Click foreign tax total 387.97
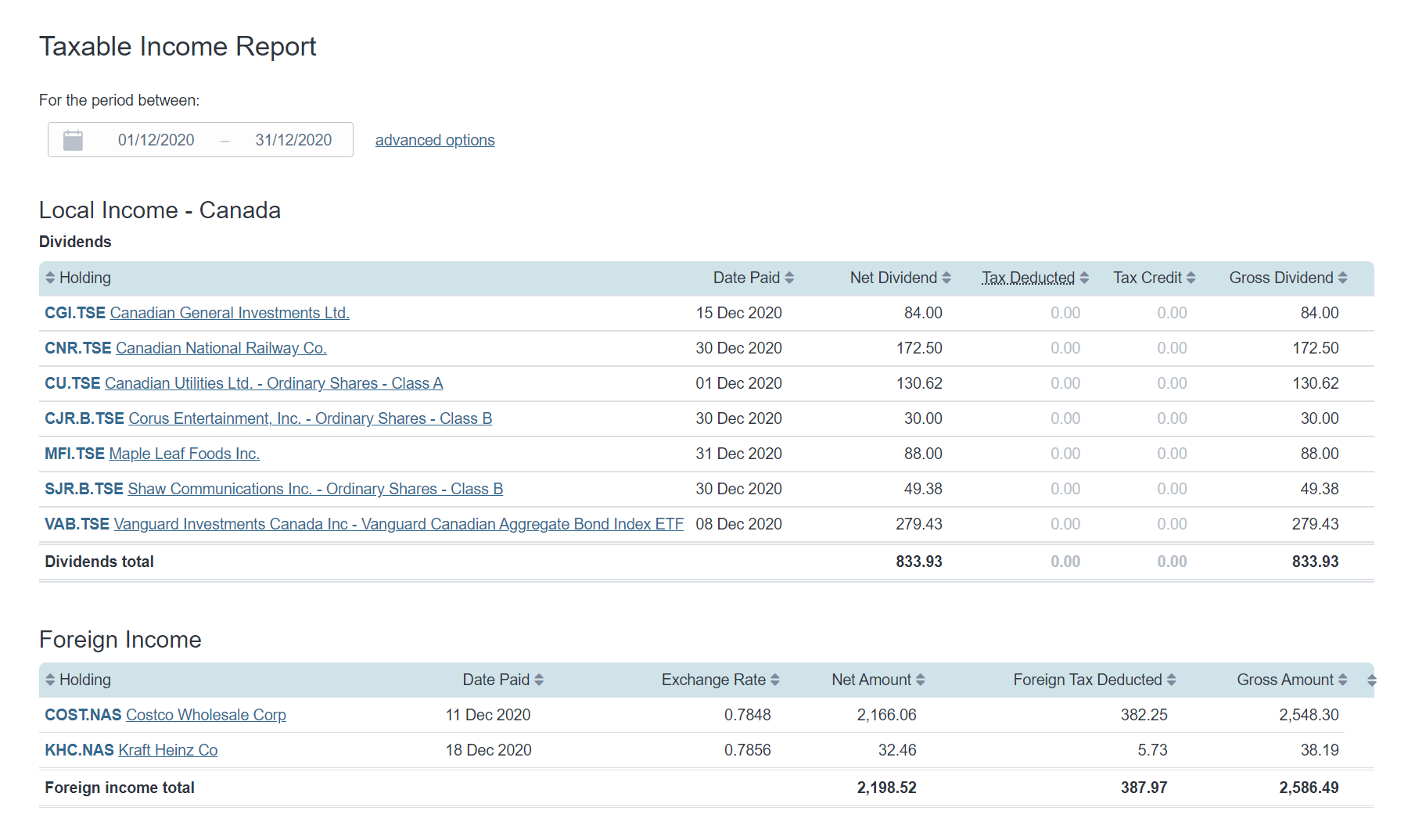This screenshot has width=1408, height=840. [x=1144, y=788]
